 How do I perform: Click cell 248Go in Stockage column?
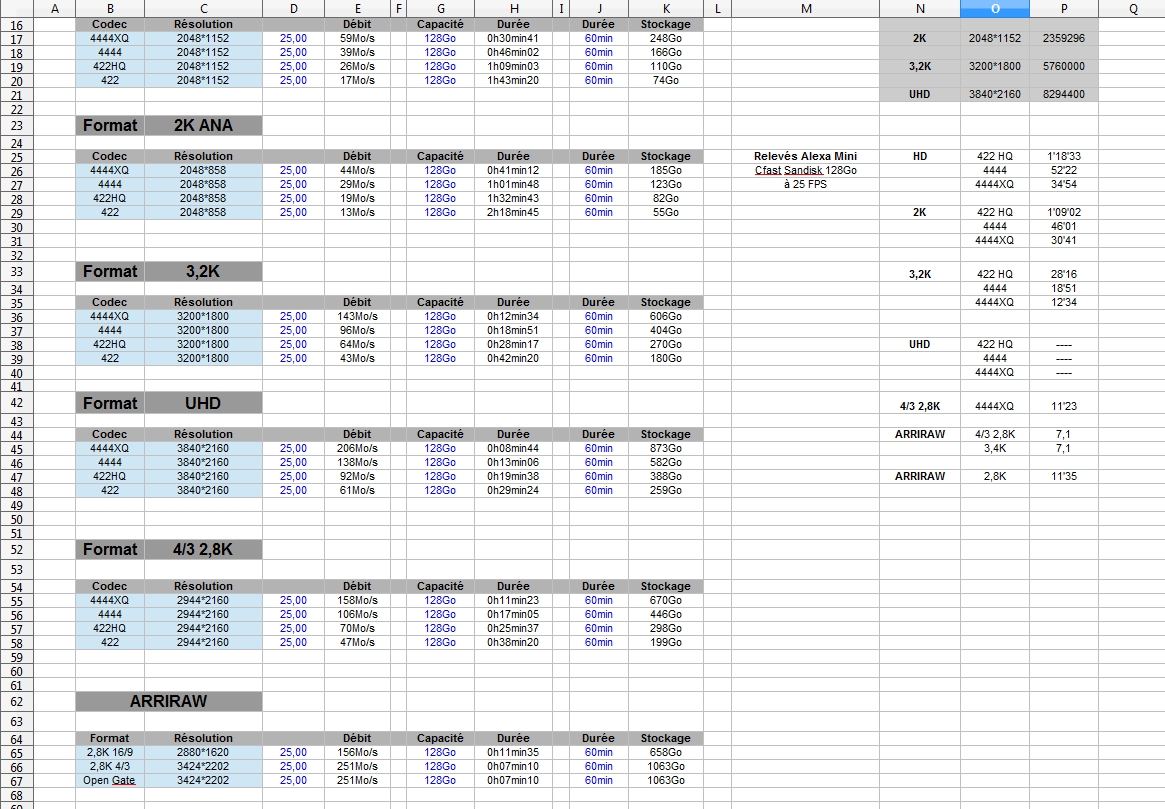[666, 38]
